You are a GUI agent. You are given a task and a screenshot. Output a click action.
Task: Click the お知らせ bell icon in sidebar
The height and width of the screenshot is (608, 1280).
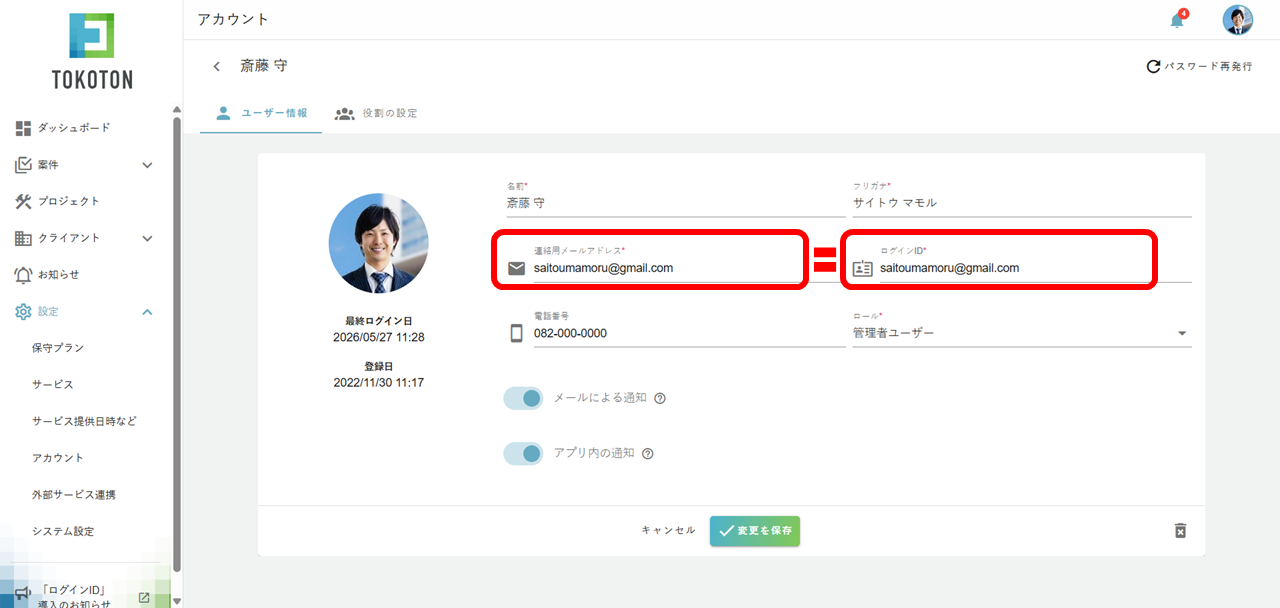point(24,274)
